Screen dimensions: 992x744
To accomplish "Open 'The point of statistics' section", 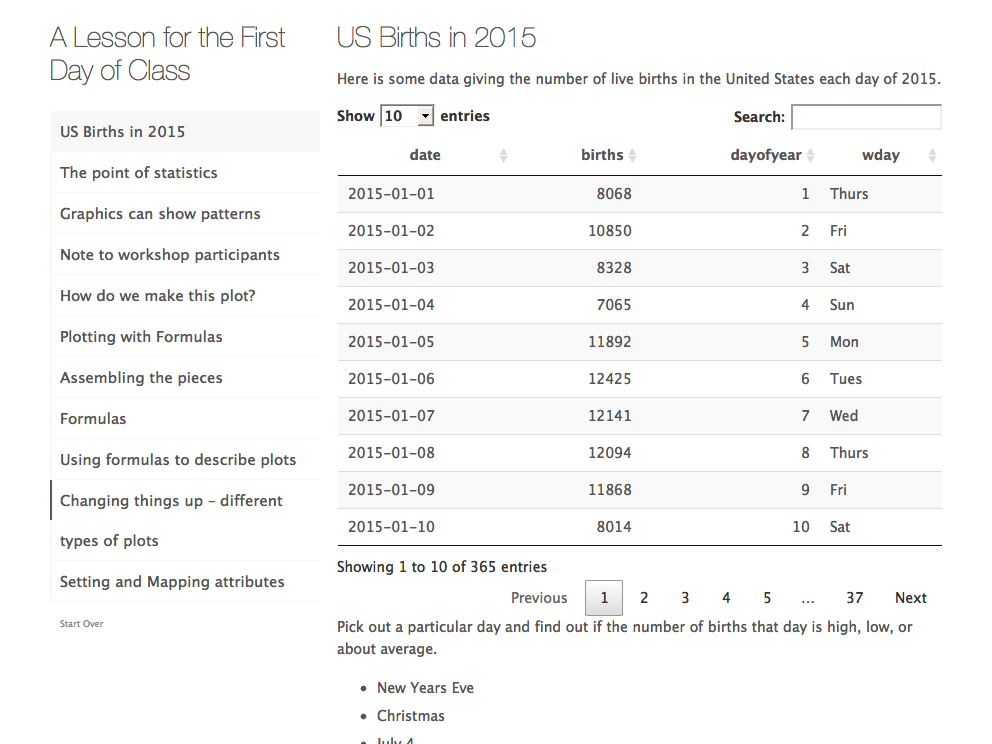I will click(138, 173).
